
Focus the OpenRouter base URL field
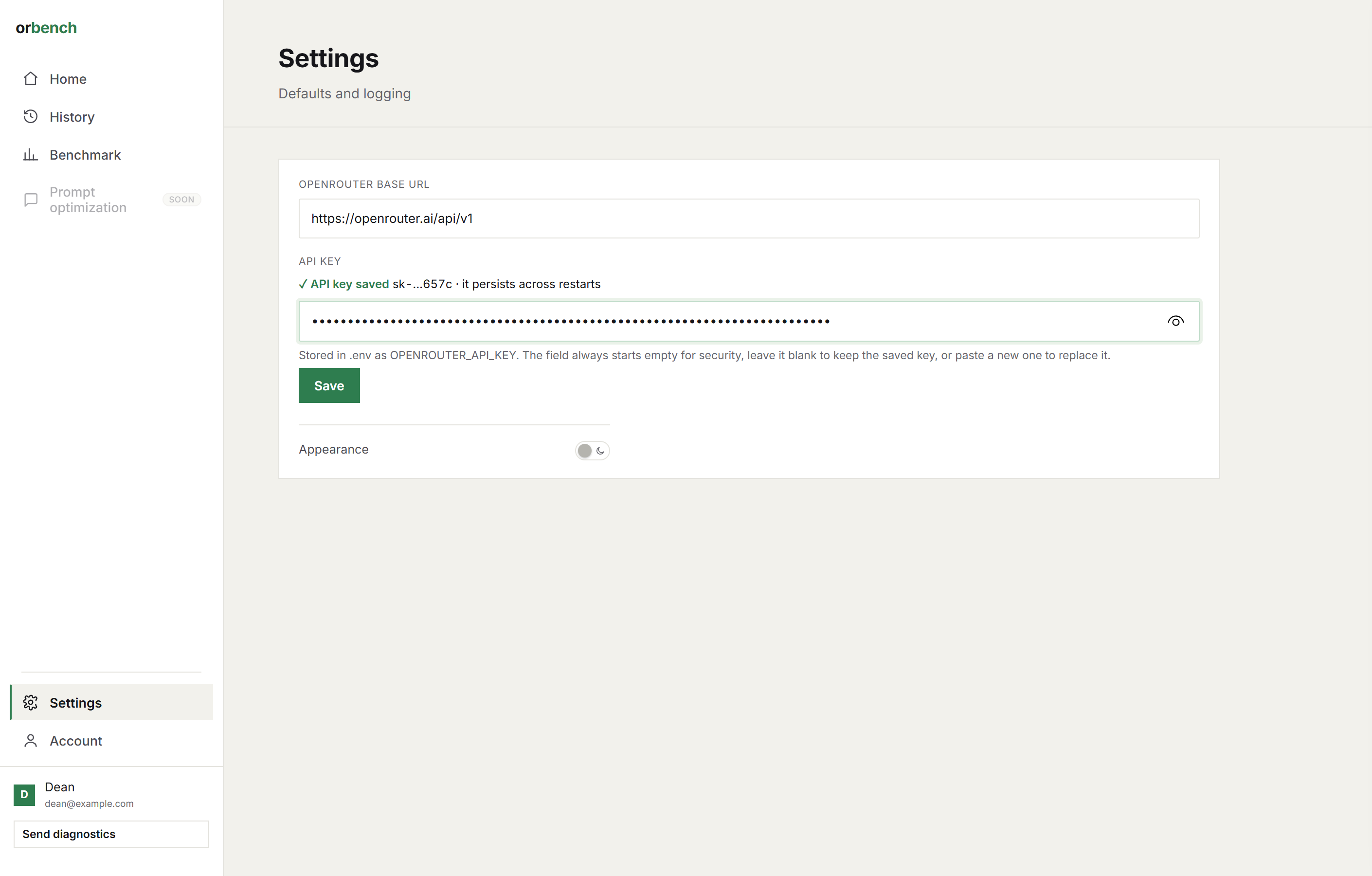749,219
